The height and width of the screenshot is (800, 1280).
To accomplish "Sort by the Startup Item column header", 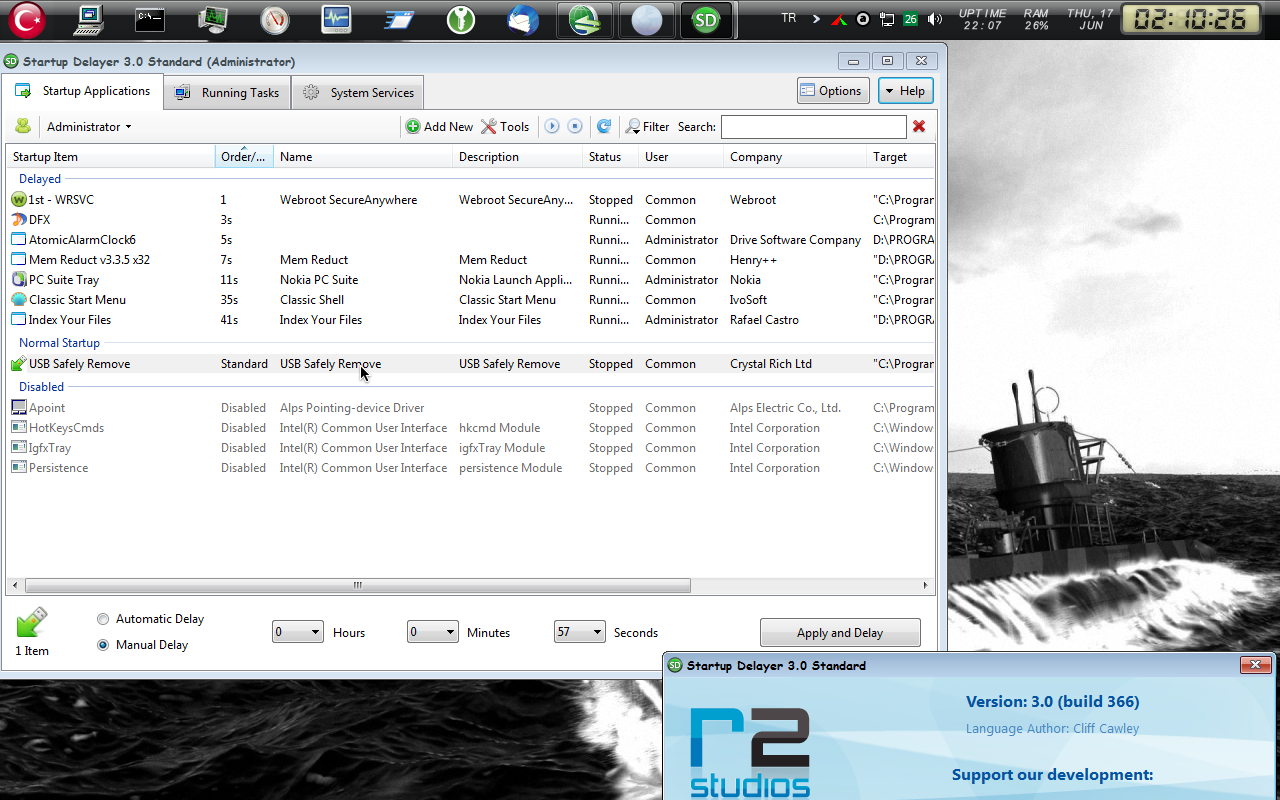I will point(111,157).
